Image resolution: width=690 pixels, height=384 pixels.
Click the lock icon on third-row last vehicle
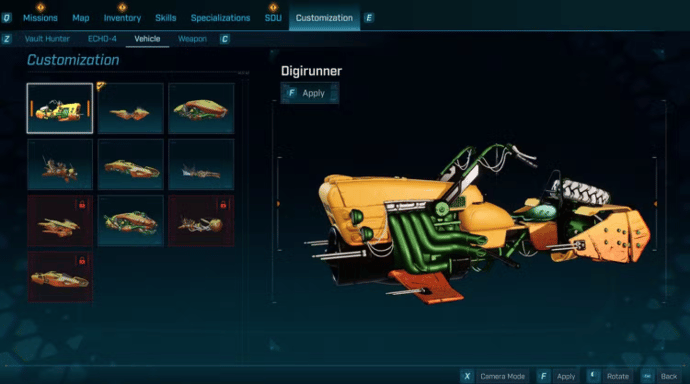pos(223,205)
